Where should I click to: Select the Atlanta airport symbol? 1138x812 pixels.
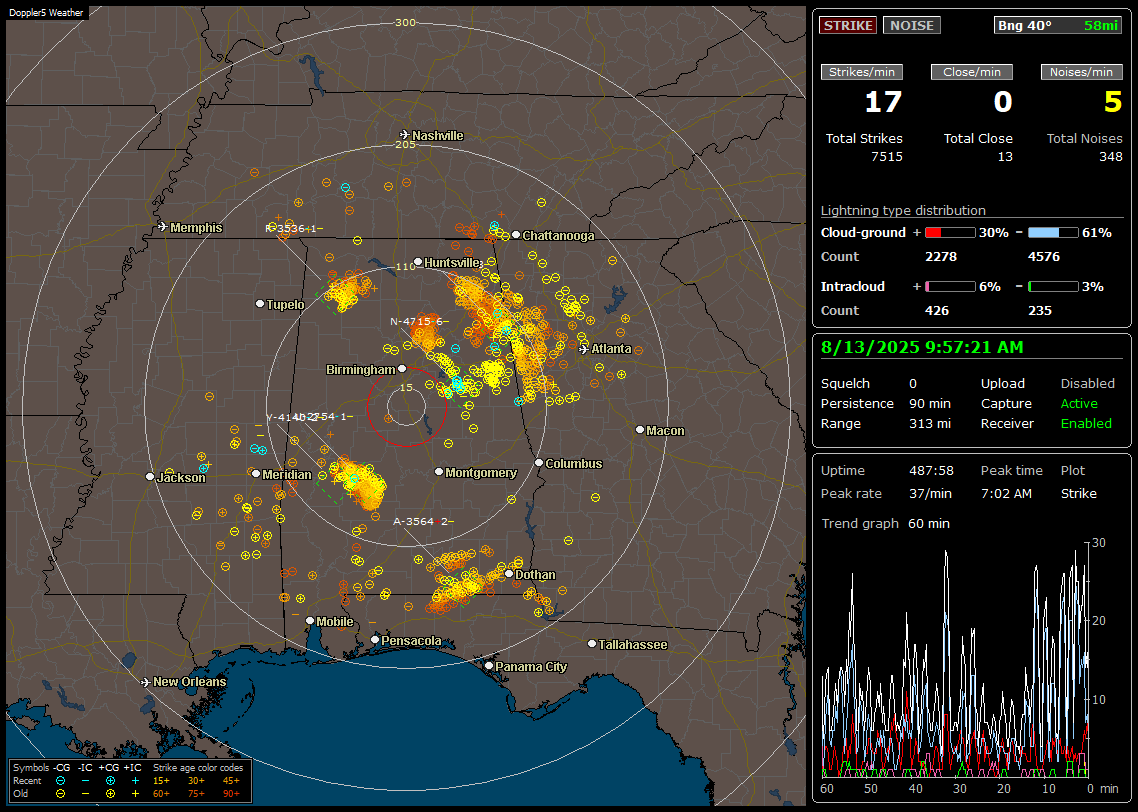(x=584, y=349)
